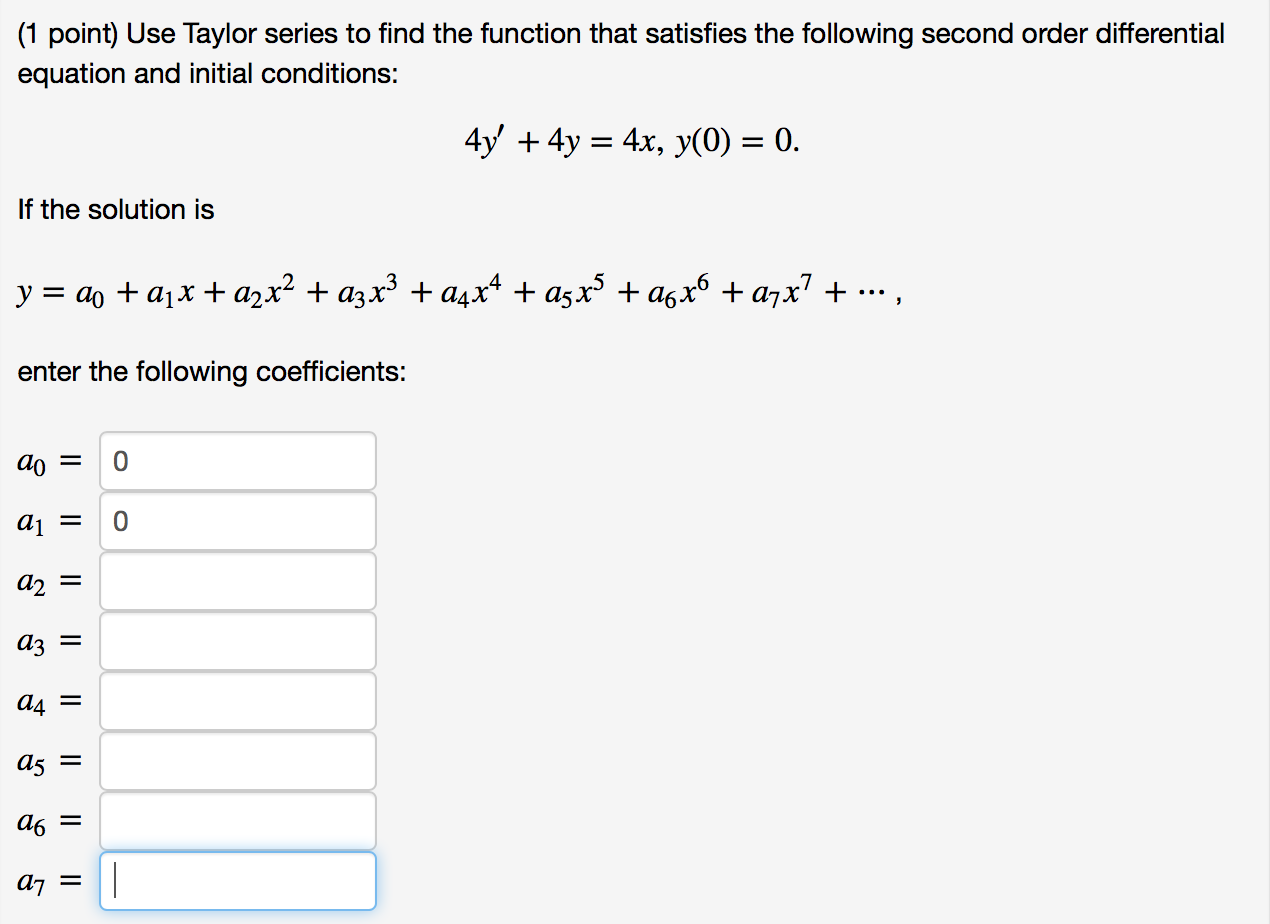Click the blank field beside a3 label

pos(237,640)
